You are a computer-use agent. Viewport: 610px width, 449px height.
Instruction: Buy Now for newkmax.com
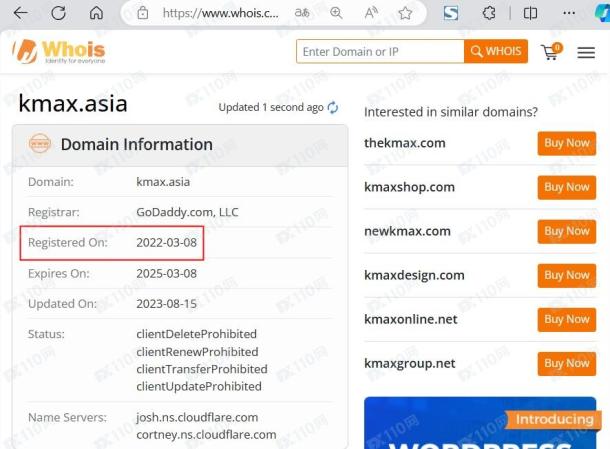(x=566, y=231)
